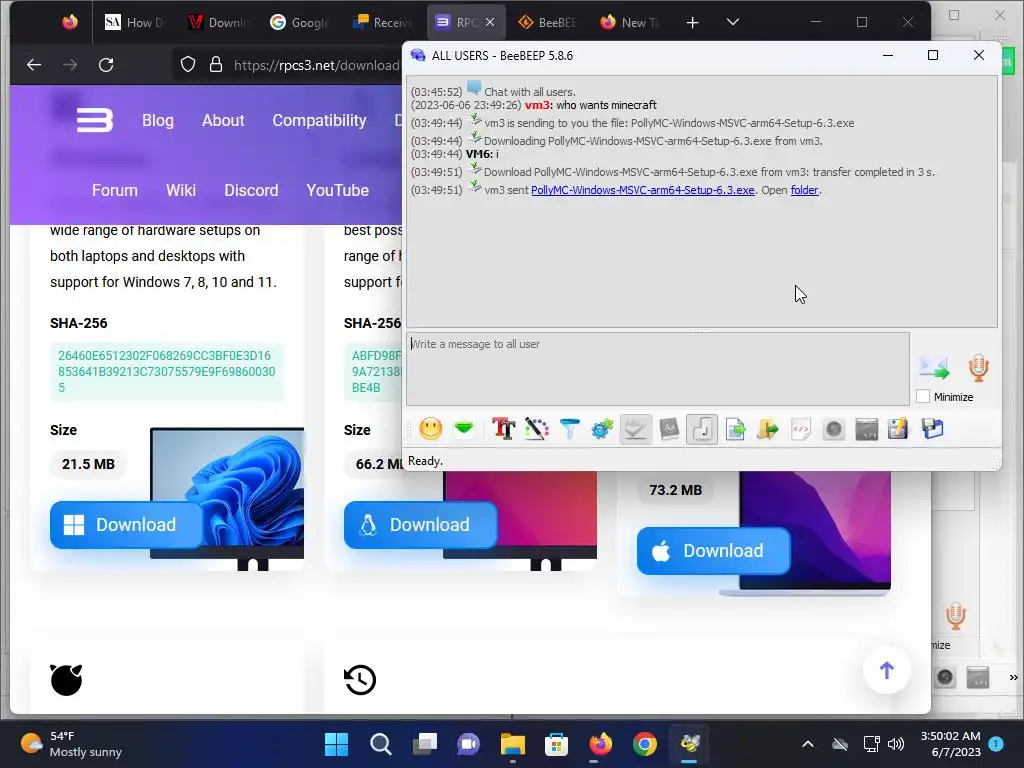Click the RPCS3 logo
Screen dimensions: 1024x768
[x=95, y=120]
